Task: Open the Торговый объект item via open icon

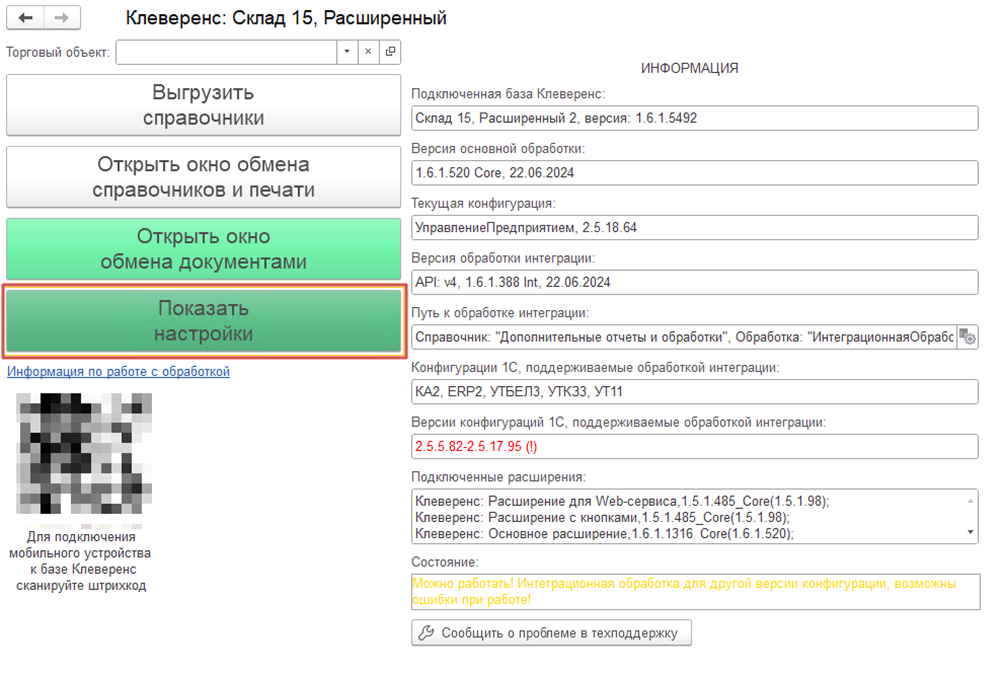Action: pos(390,52)
